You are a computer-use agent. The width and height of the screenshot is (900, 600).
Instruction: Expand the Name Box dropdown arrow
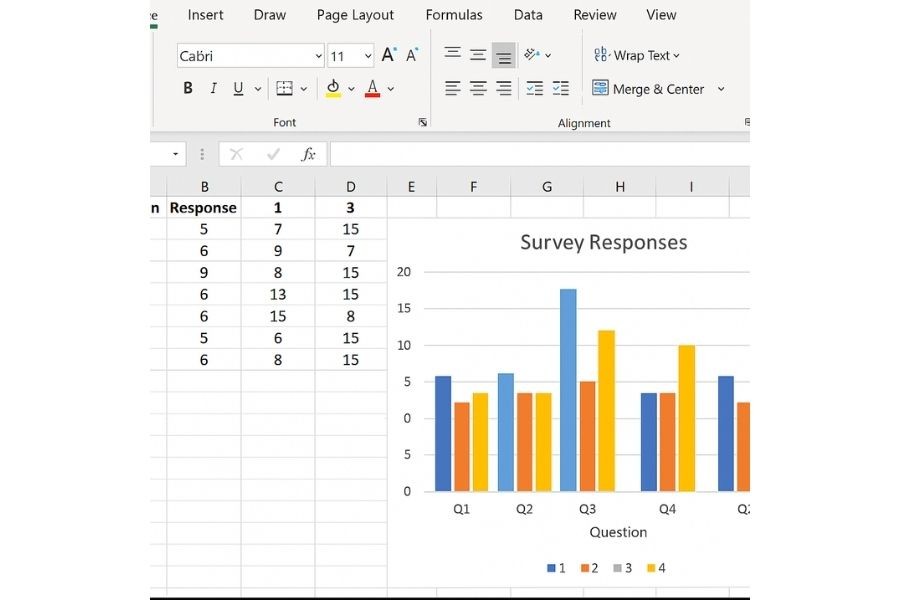point(176,154)
